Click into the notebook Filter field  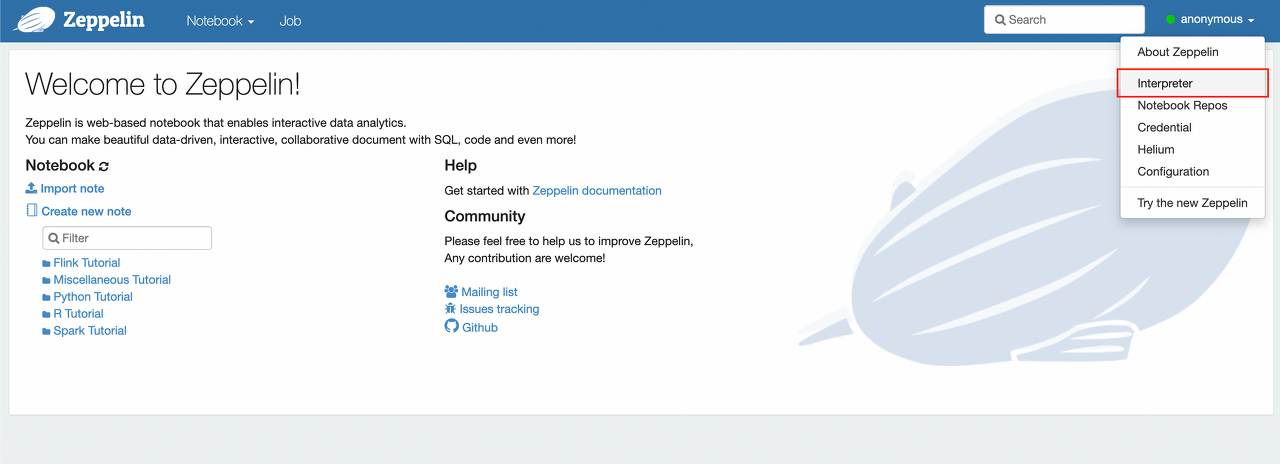pyautogui.click(x=127, y=238)
